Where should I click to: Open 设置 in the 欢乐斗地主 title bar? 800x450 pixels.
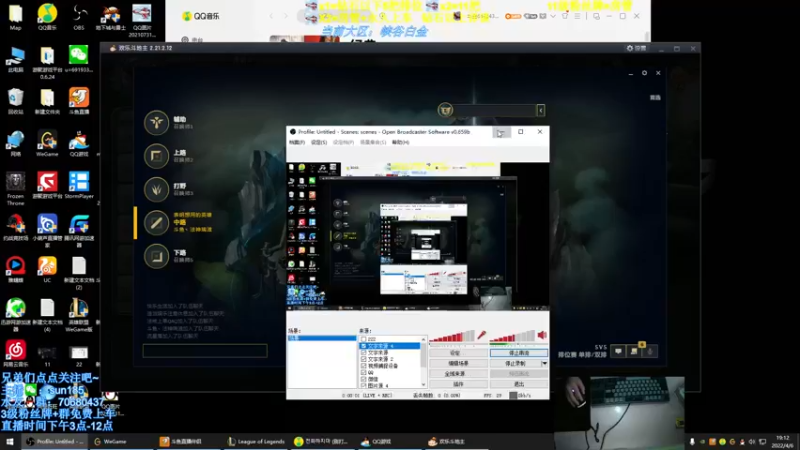(636, 48)
